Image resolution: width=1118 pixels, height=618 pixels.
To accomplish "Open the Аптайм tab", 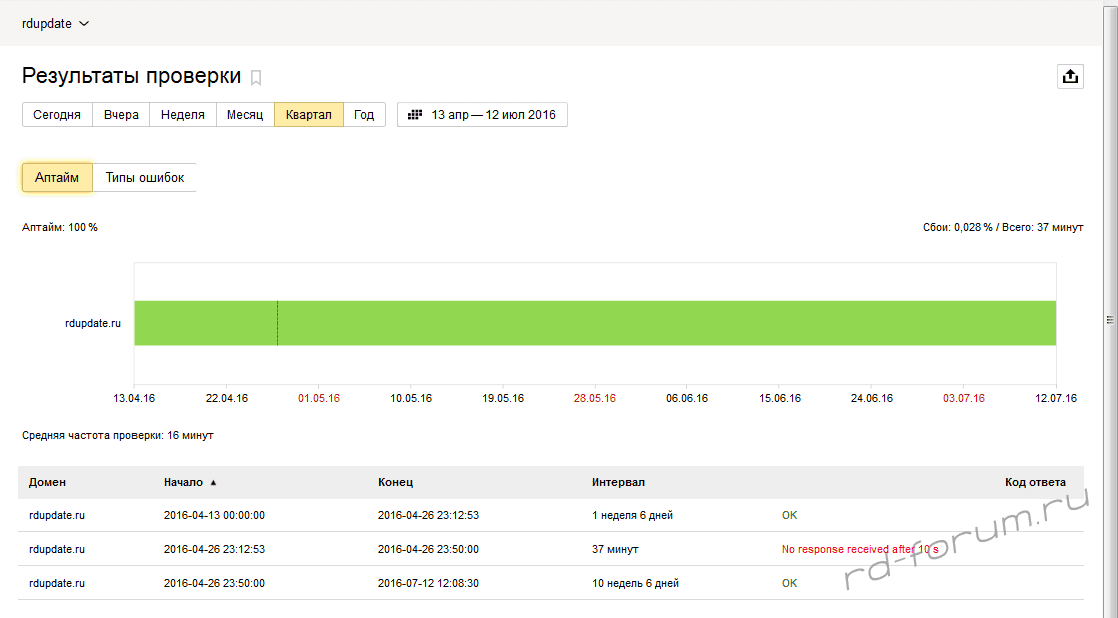I will coord(57,177).
